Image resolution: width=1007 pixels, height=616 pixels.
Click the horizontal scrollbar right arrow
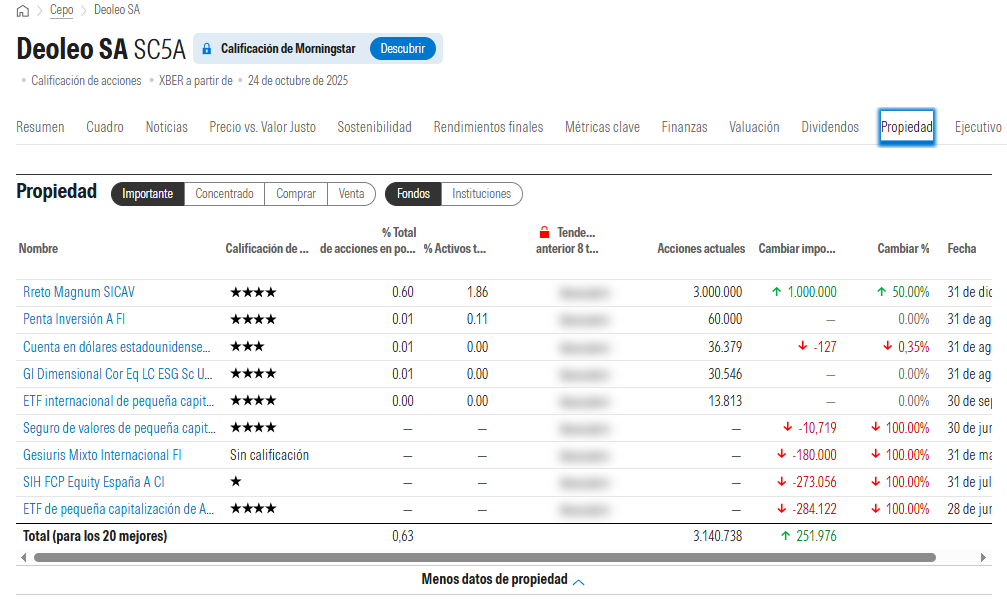click(x=983, y=558)
